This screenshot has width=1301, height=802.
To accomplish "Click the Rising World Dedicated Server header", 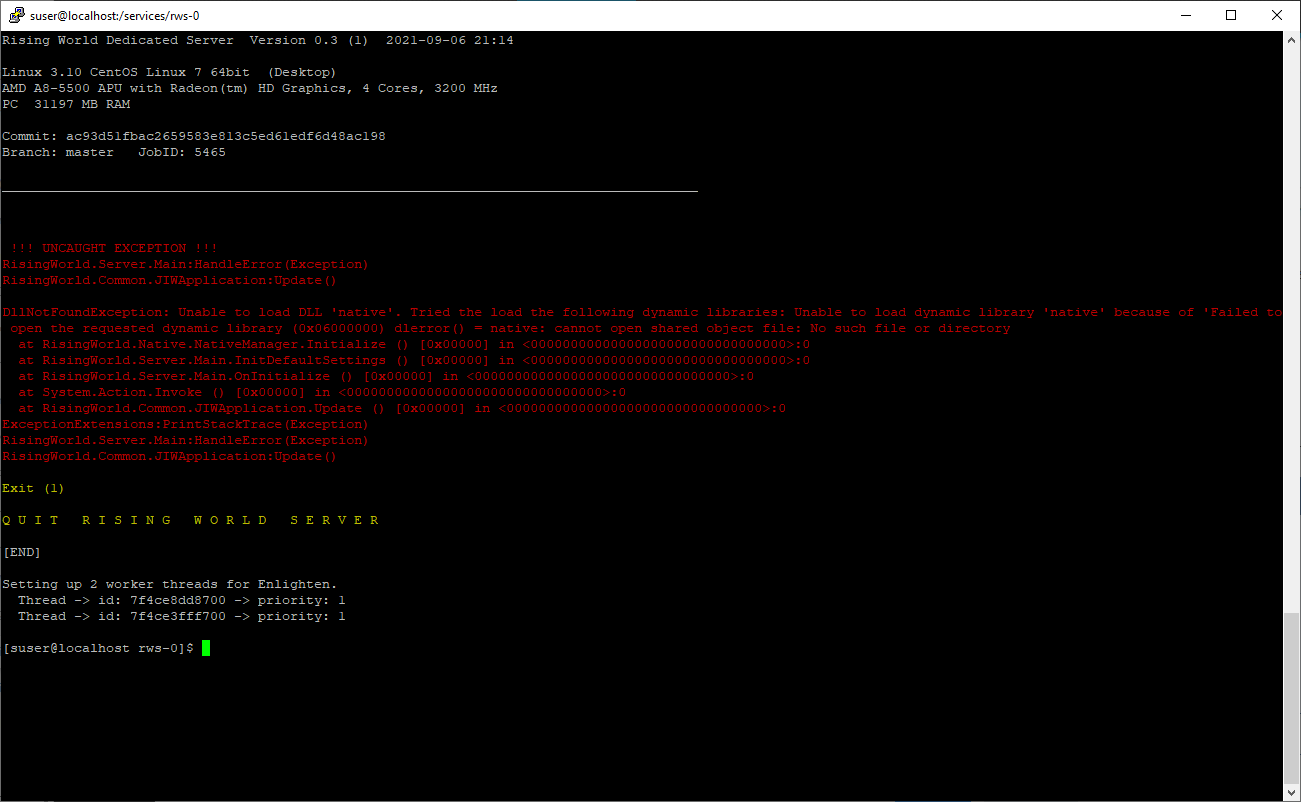I will [x=118, y=40].
